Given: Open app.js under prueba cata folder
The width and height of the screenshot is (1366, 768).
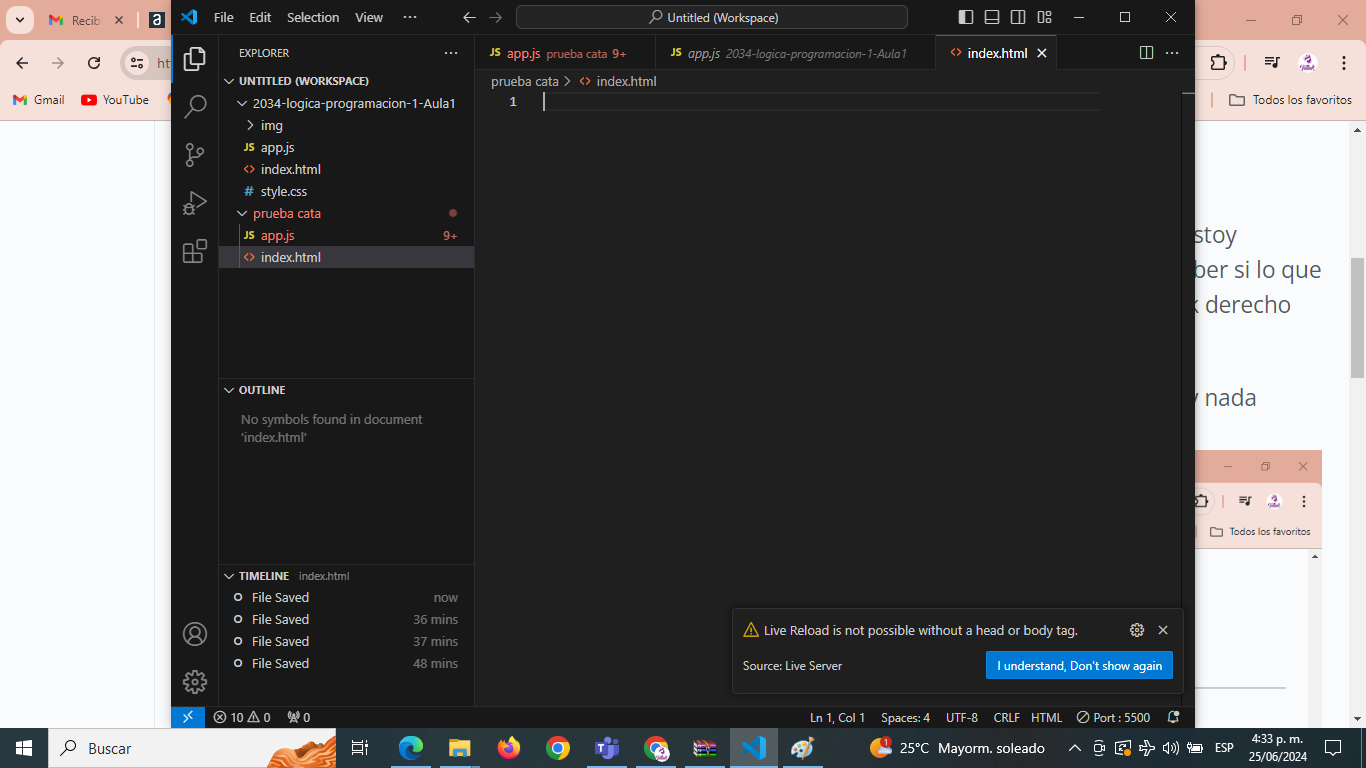Looking at the screenshot, I should click(x=346, y=235).
